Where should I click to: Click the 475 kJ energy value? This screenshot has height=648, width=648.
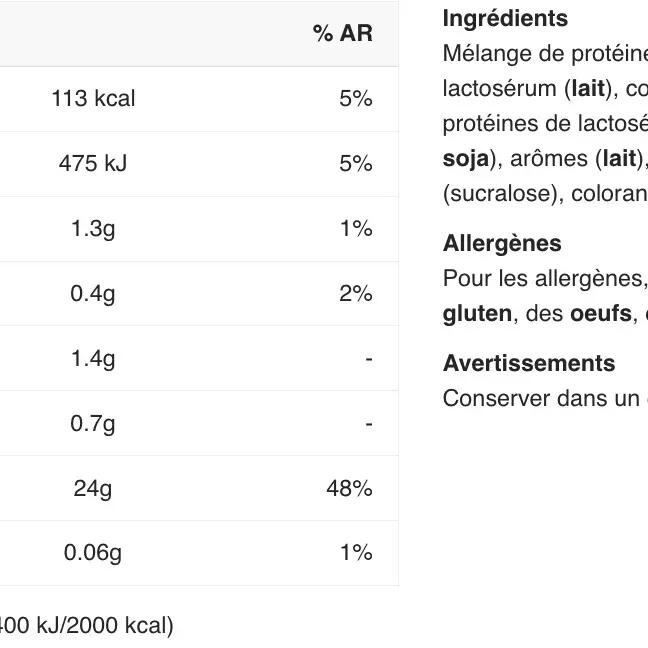(x=93, y=164)
